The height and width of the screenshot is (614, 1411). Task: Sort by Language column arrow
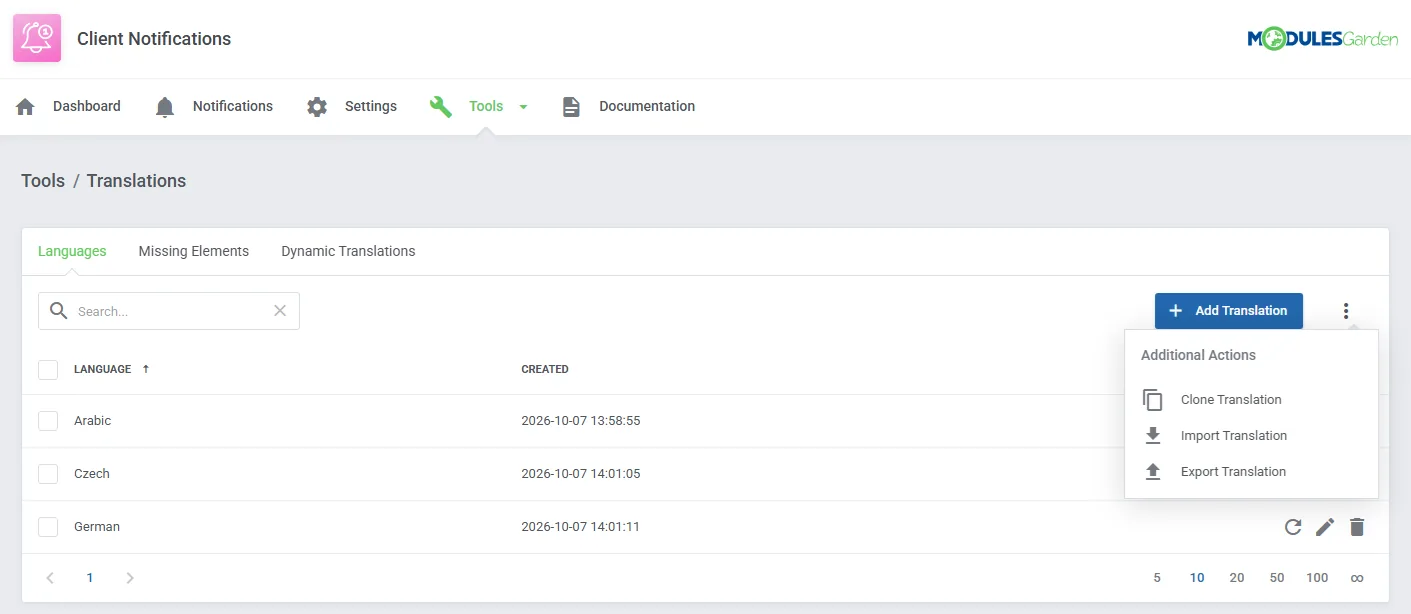(146, 369)
